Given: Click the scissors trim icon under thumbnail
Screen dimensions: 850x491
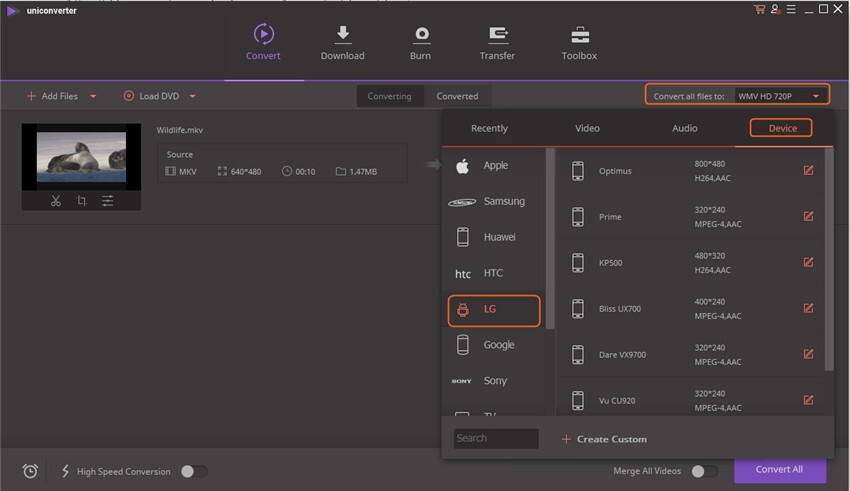Looking at the screenshot, I should (55, 201).
